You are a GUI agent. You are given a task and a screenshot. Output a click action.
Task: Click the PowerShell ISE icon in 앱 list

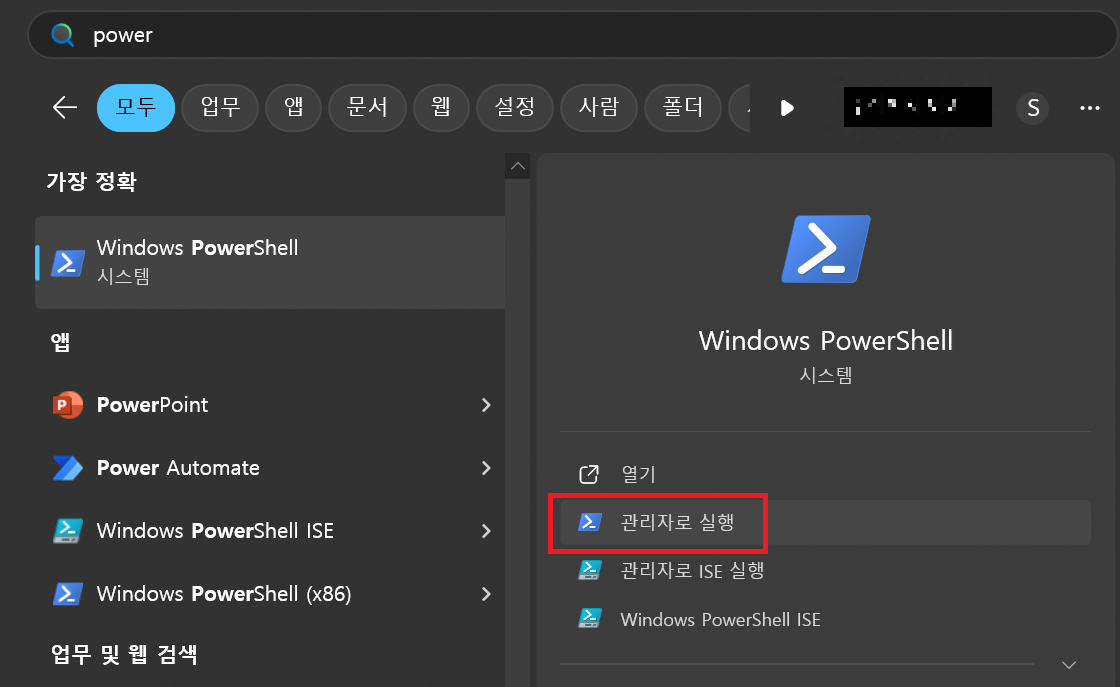(x=68, y=531)
